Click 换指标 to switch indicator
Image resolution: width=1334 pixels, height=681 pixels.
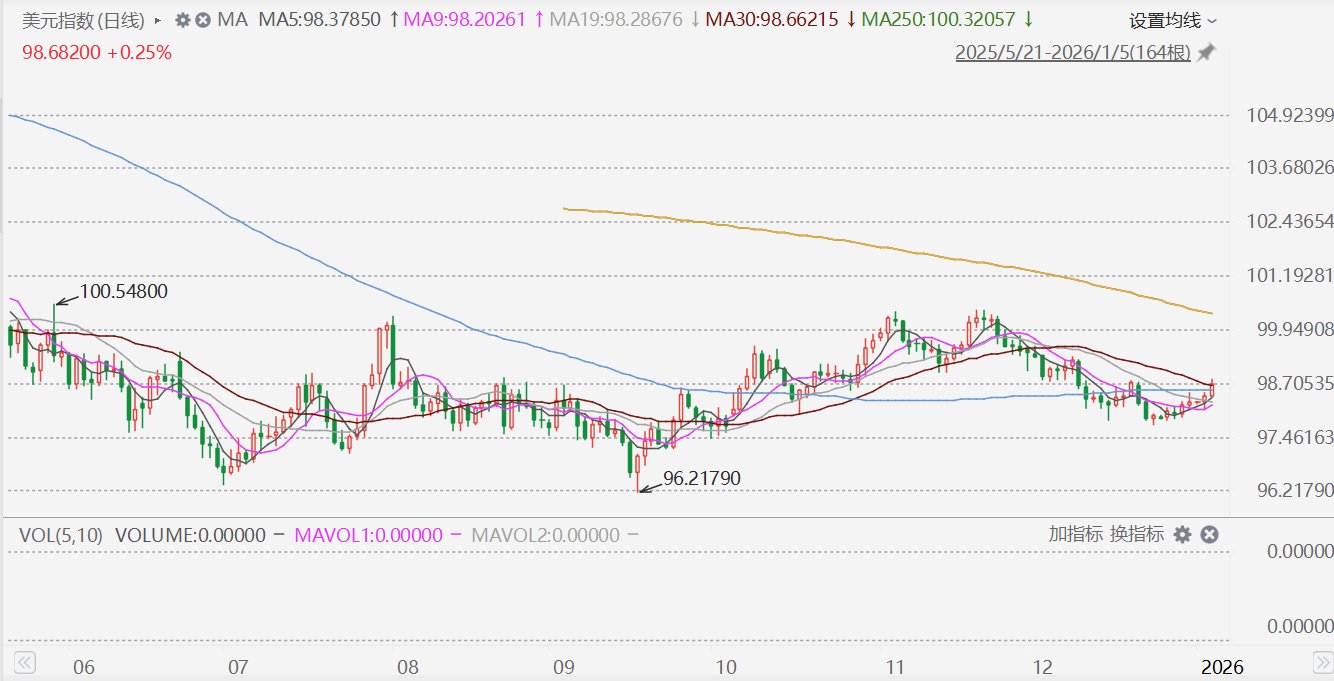click(1137, 534)
